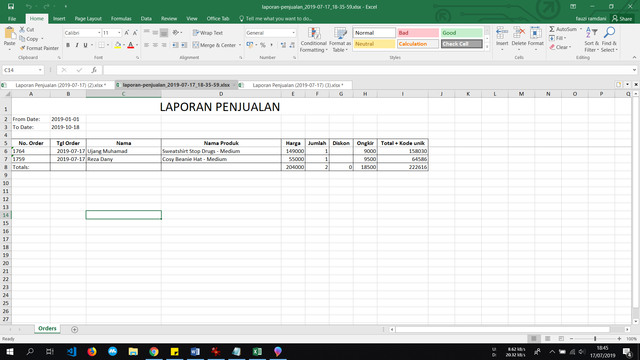Switch to Page Layout view in status bar
The height and width of the screenshot is (360, 640).
pos(547,339)
